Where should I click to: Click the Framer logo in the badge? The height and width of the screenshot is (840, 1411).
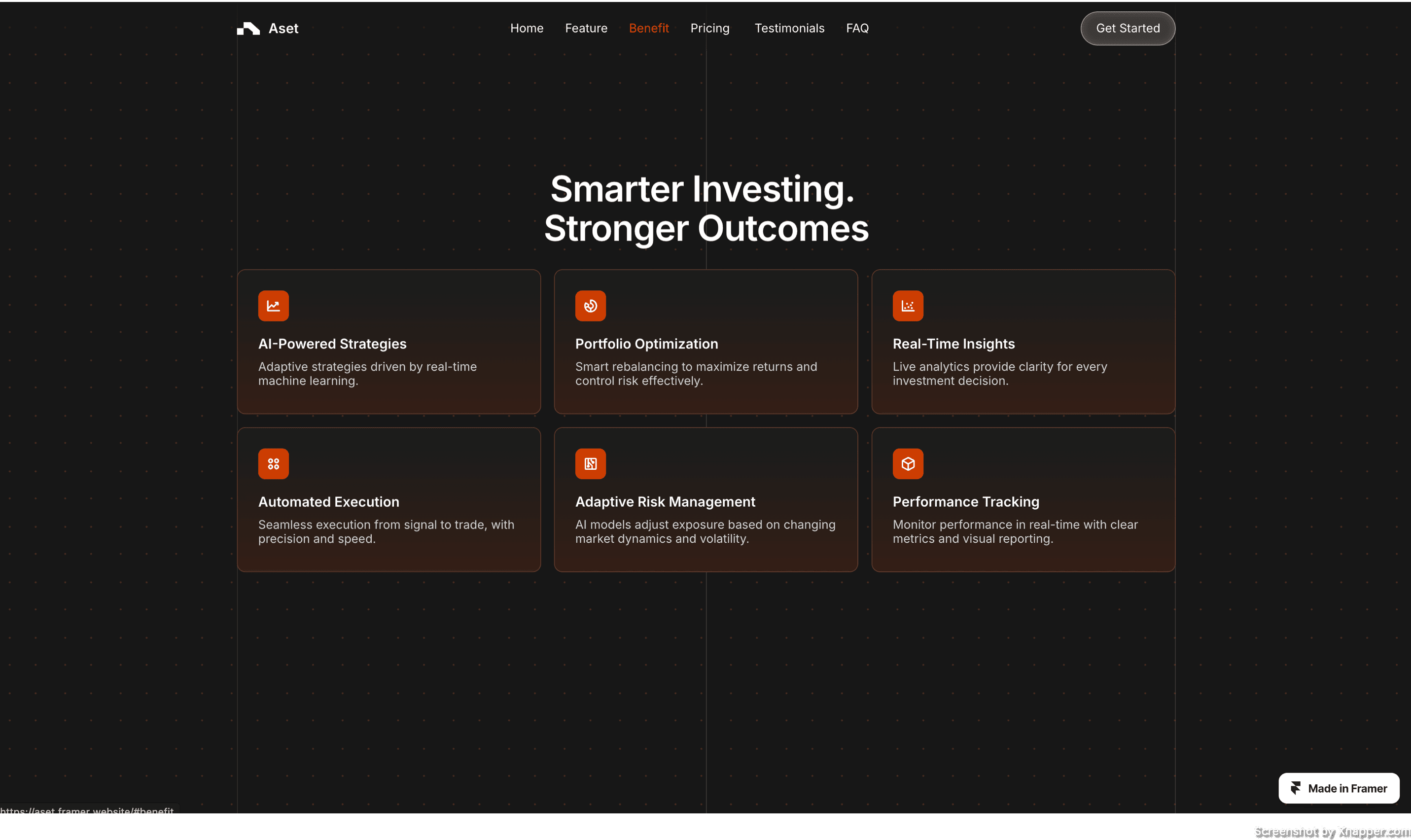pos(1296,788)
